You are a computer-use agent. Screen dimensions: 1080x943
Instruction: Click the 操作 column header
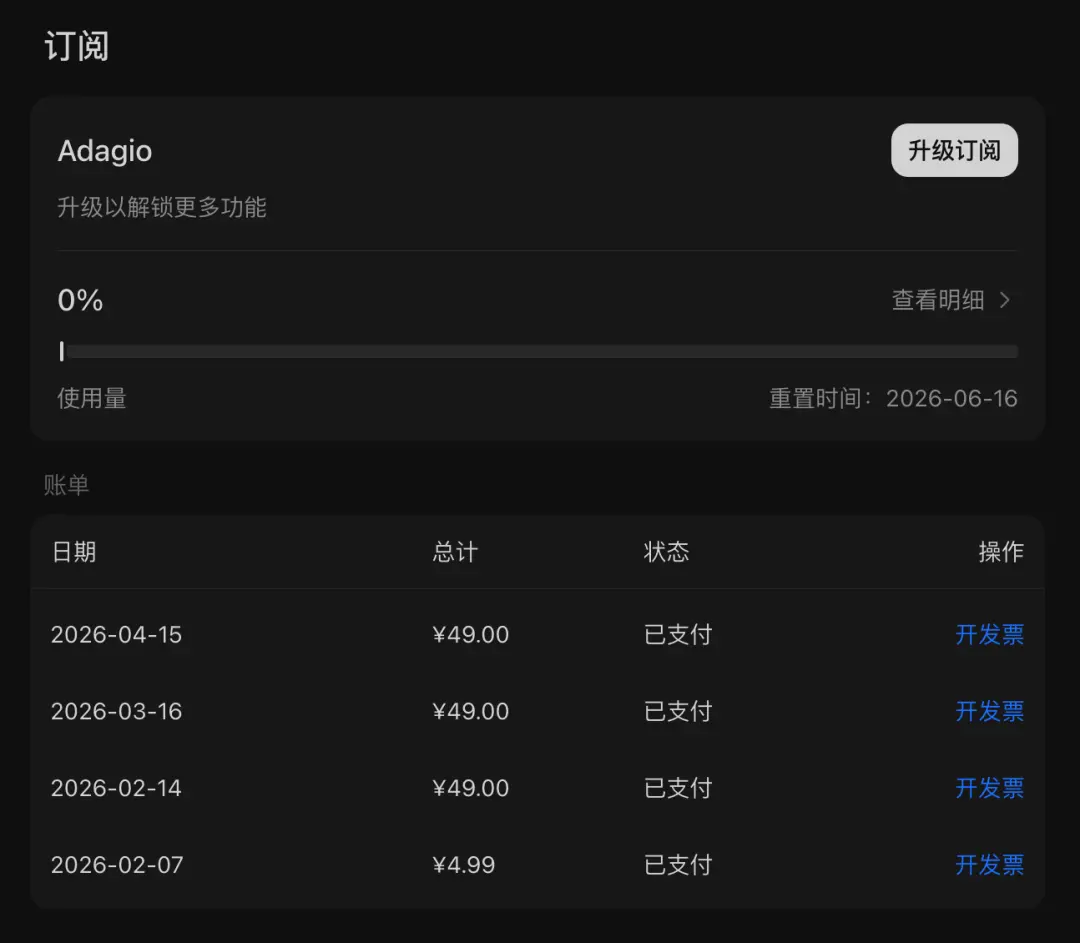1001,552
